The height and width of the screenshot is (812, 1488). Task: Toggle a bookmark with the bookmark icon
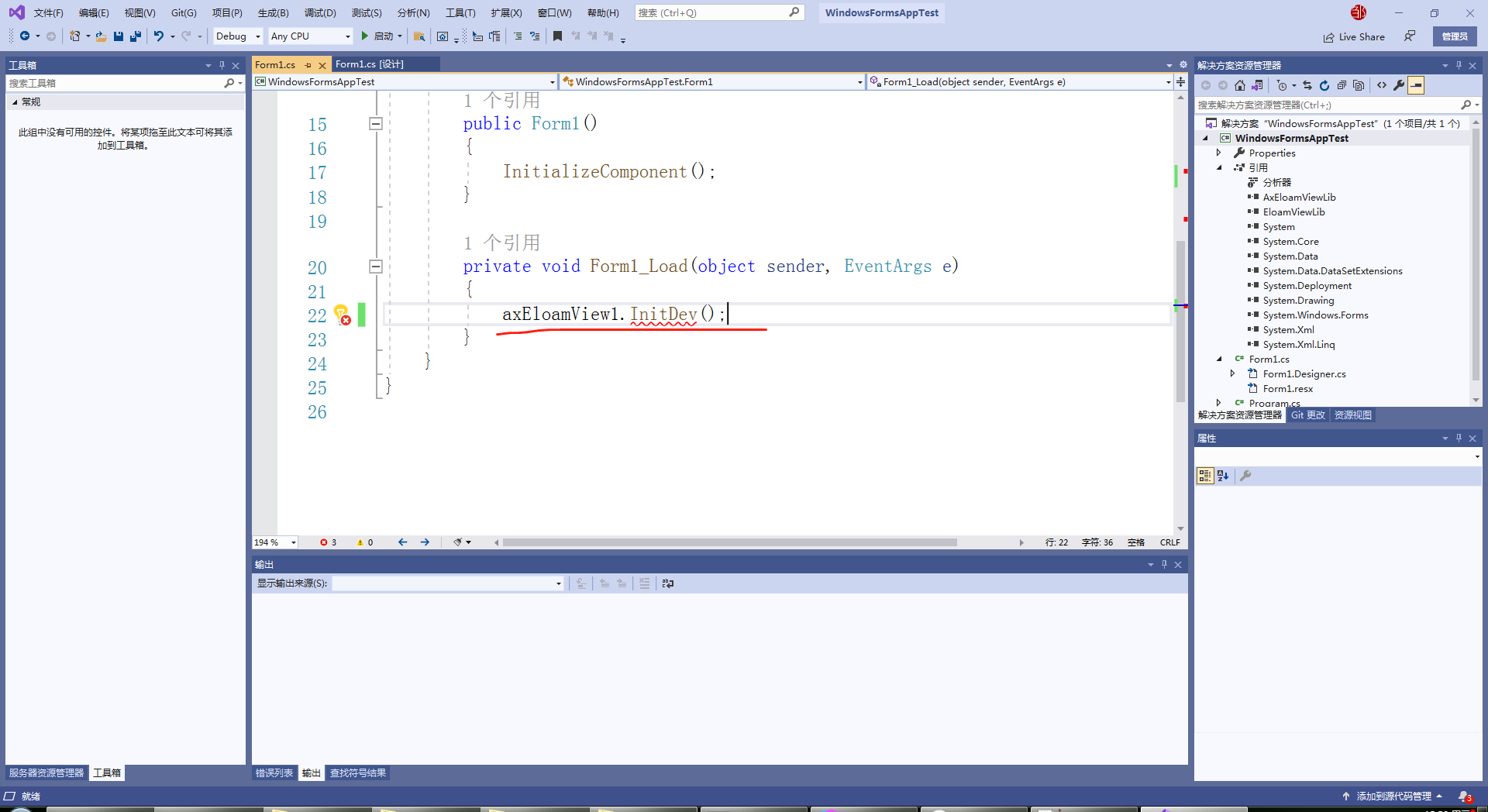(x=557, y=36)
